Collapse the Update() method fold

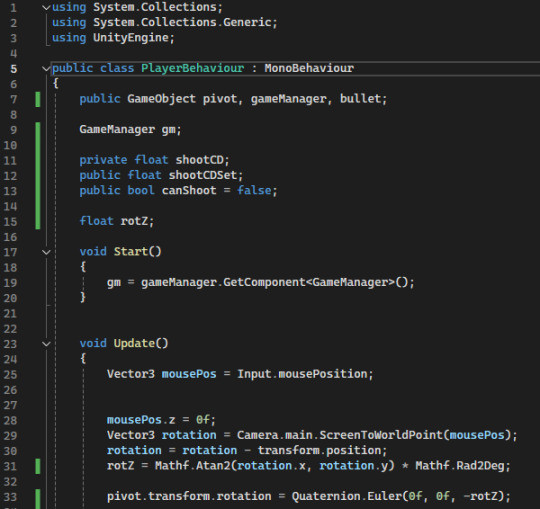coord(46,344)
